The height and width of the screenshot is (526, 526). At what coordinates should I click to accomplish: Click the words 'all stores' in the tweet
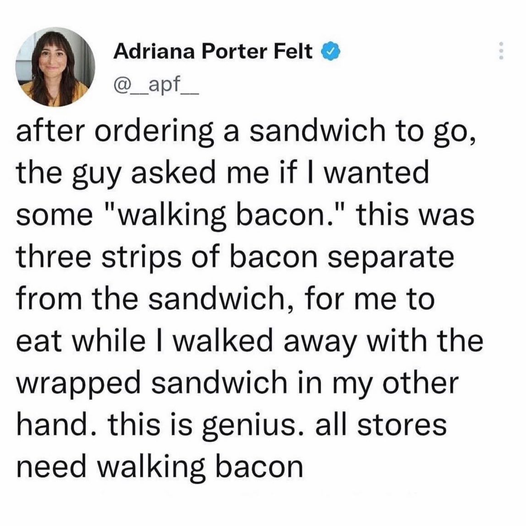pyautogui.click(x=381, y=425)
